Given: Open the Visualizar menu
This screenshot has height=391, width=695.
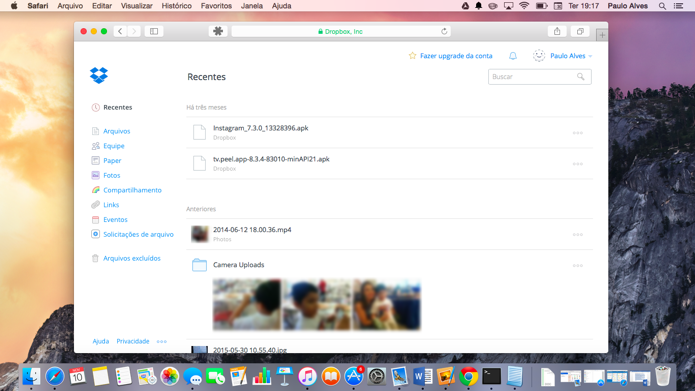Looking at the screenshot, I should [137, 6].
